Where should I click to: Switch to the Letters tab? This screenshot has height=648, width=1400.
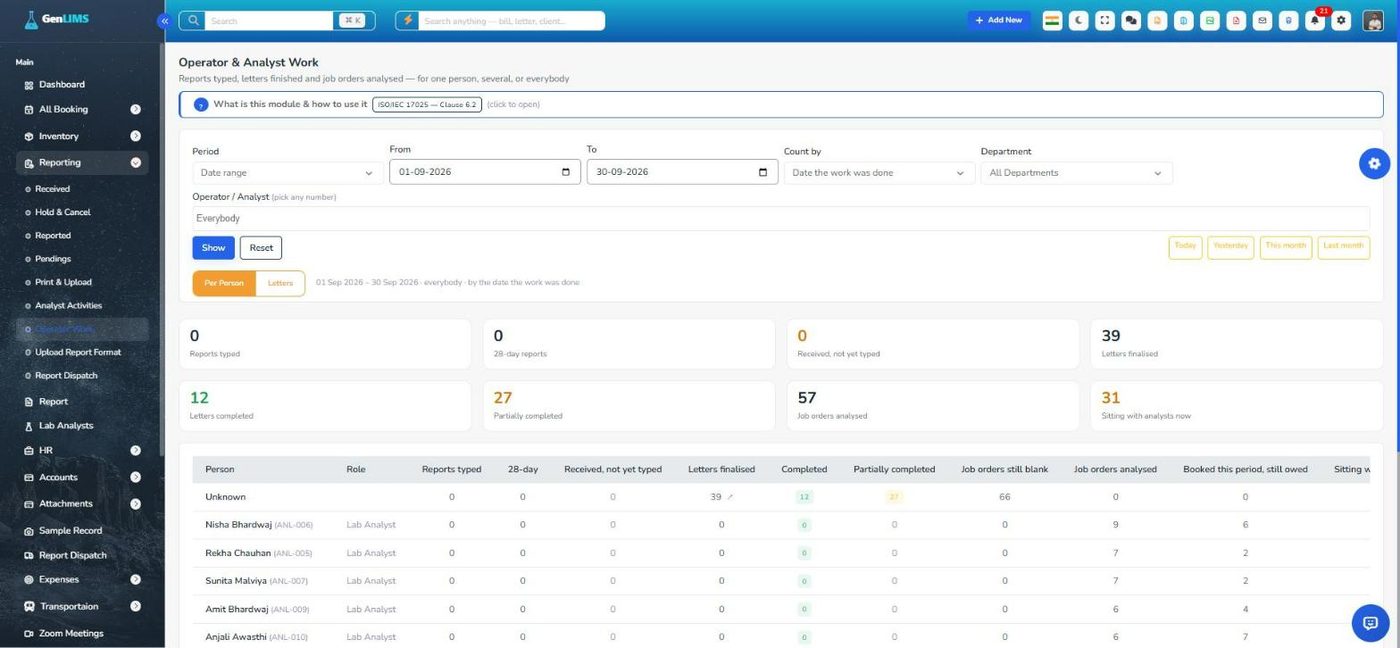(280, 283)
